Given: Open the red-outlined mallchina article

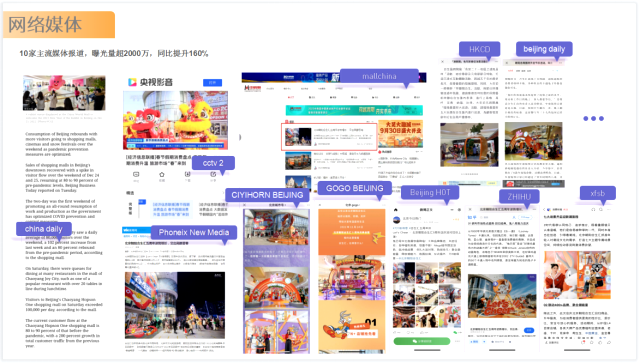Looking at the screenshot, I should pyautogui.click(x=329, y=137).
